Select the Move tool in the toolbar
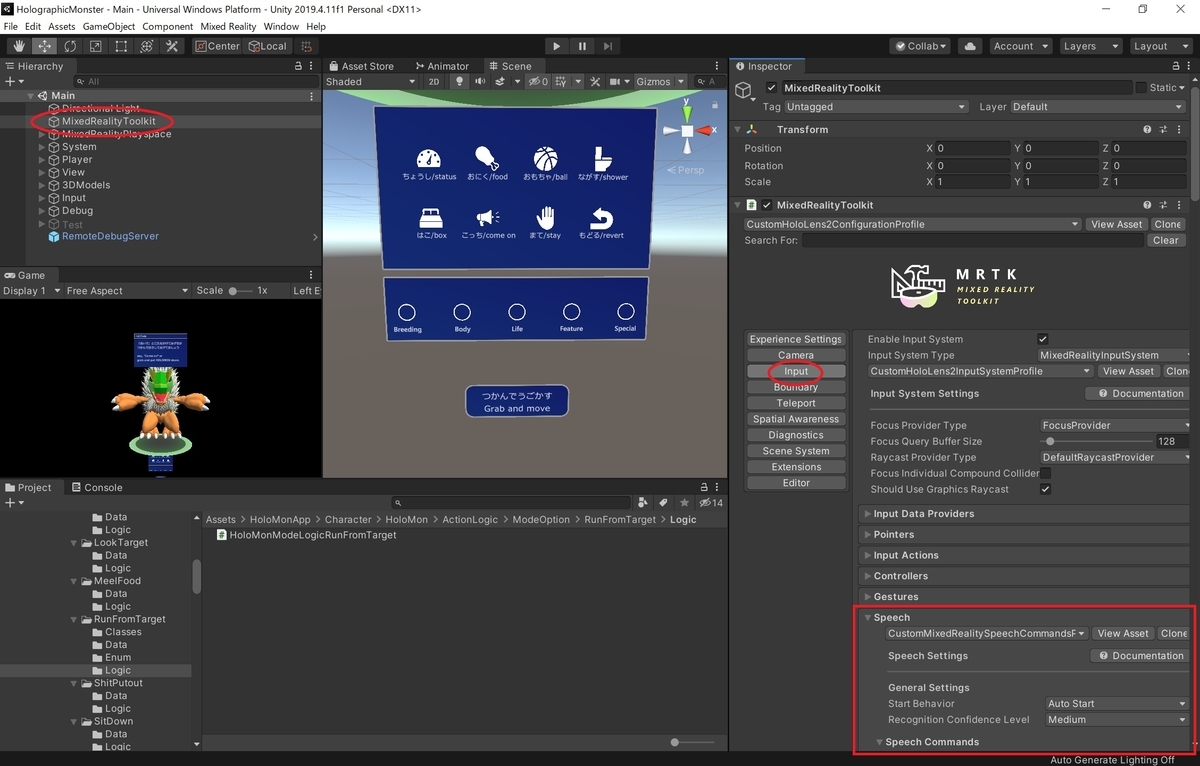The width and height of the screenshot is (1200, 766). tap(45, 46)
